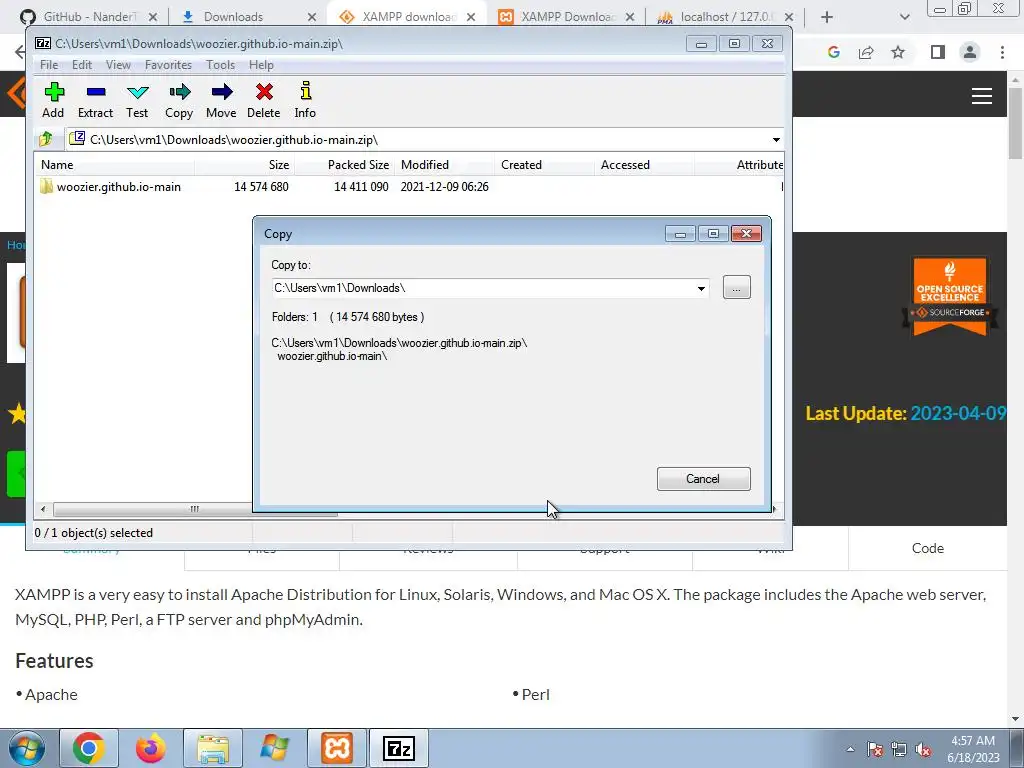
Task: Click the Google icon in Chrome toolbar
Action: (x=833, y=52)
